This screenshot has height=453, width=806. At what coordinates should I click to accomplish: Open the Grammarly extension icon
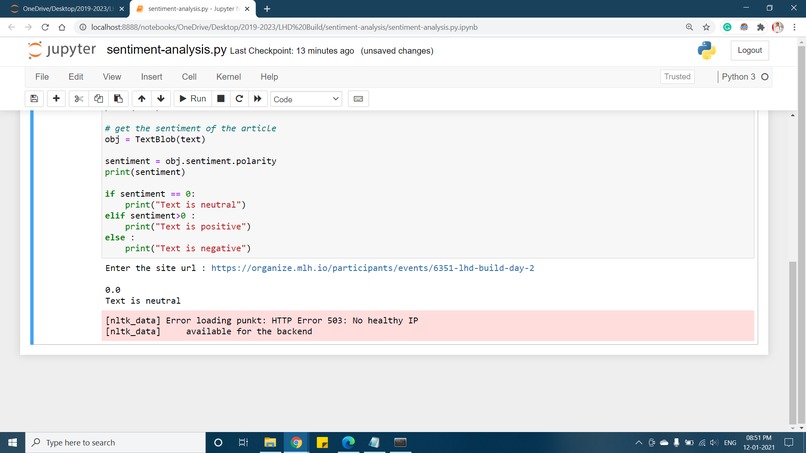[727, 27]
